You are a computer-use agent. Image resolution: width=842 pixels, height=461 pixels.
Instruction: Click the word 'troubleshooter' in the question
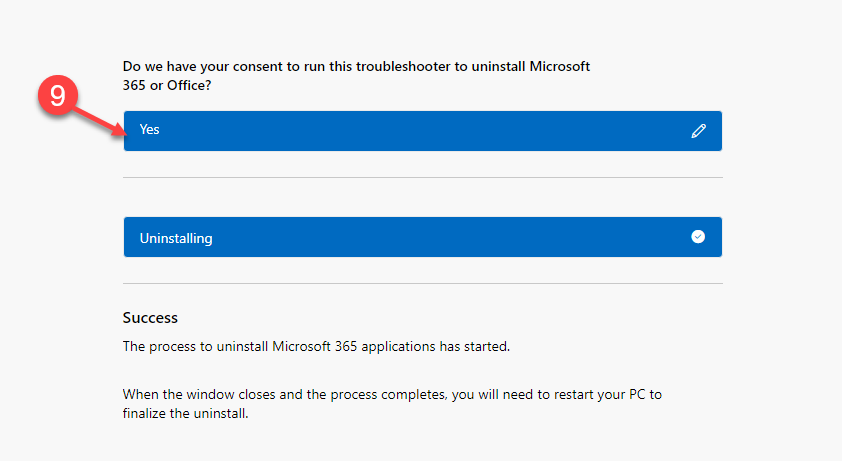(x=401, y=66)
